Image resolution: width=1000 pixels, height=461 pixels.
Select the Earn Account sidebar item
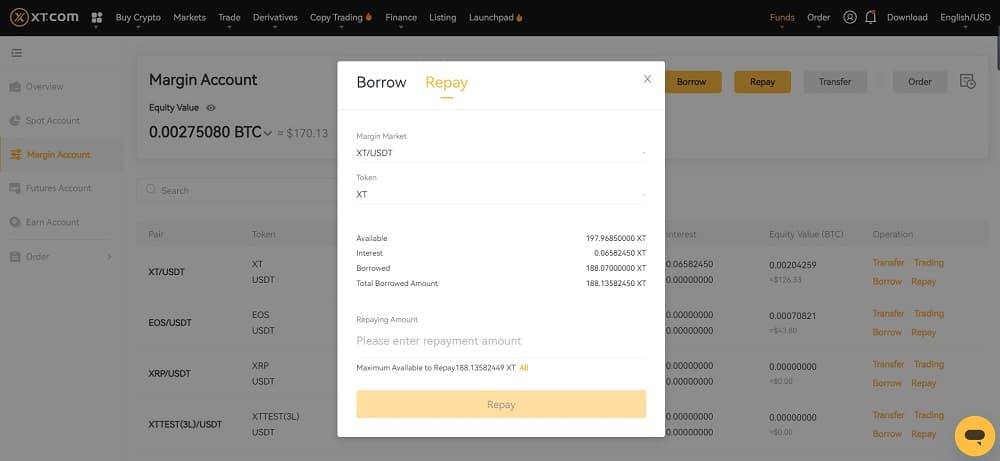pos(62,222)
